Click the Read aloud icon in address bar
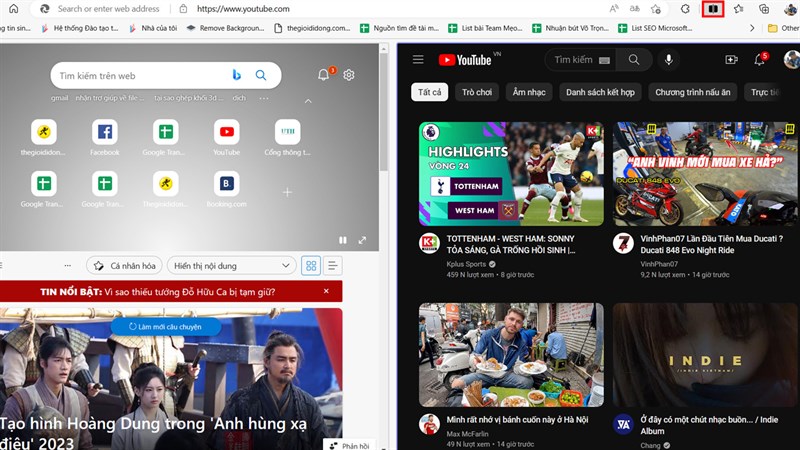 click(614, 9)
